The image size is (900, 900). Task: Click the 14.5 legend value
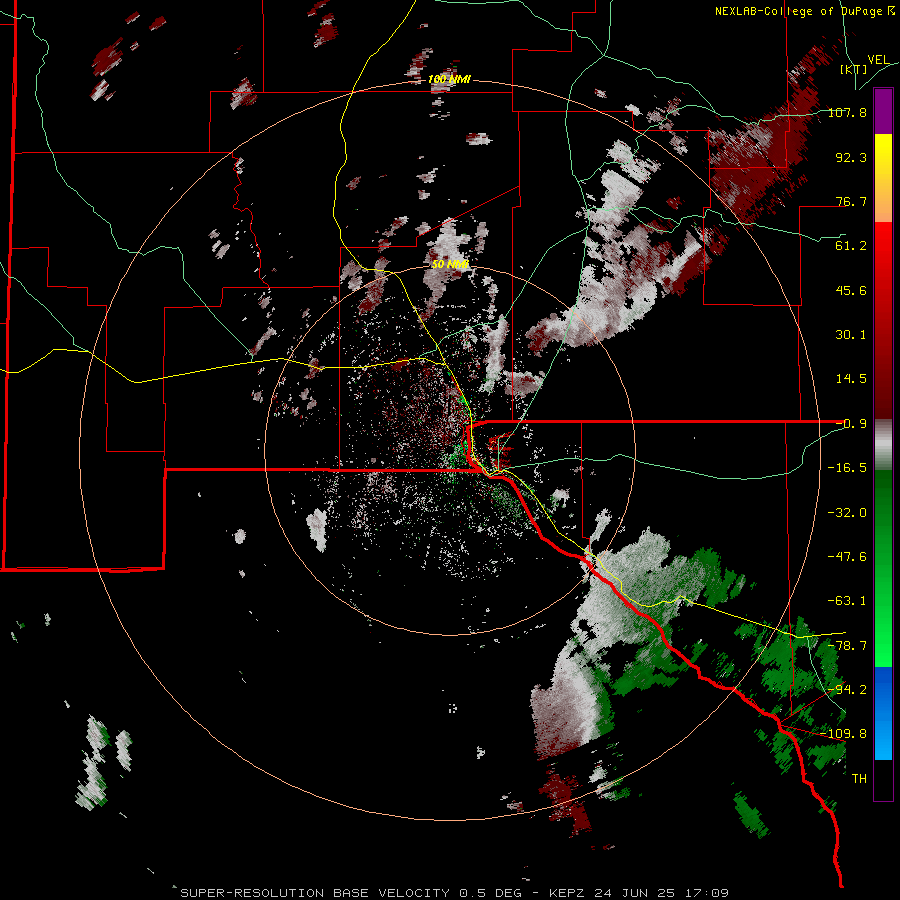pos(851,379)
